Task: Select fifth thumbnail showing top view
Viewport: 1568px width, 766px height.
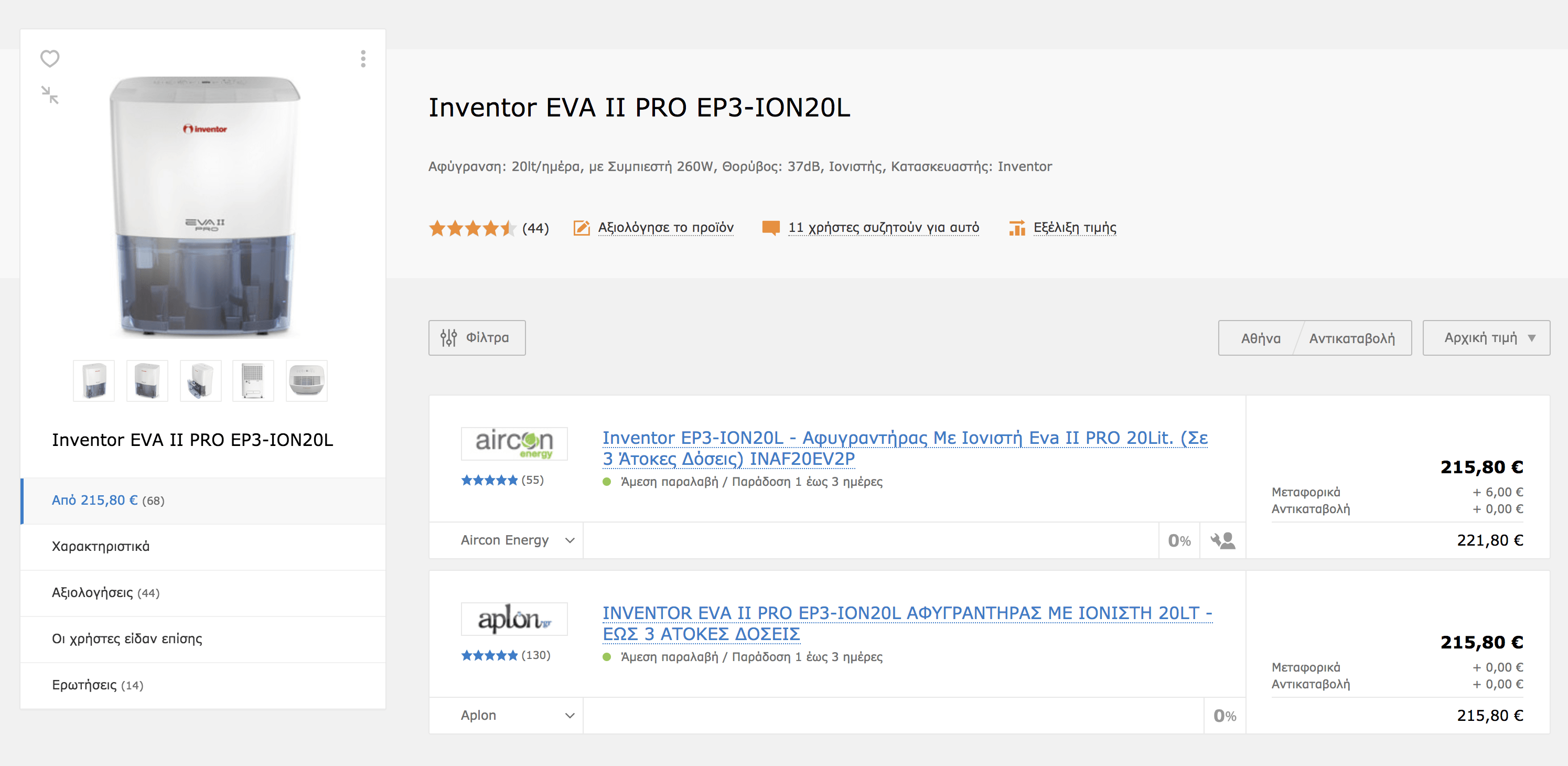Action: [307, 380]
